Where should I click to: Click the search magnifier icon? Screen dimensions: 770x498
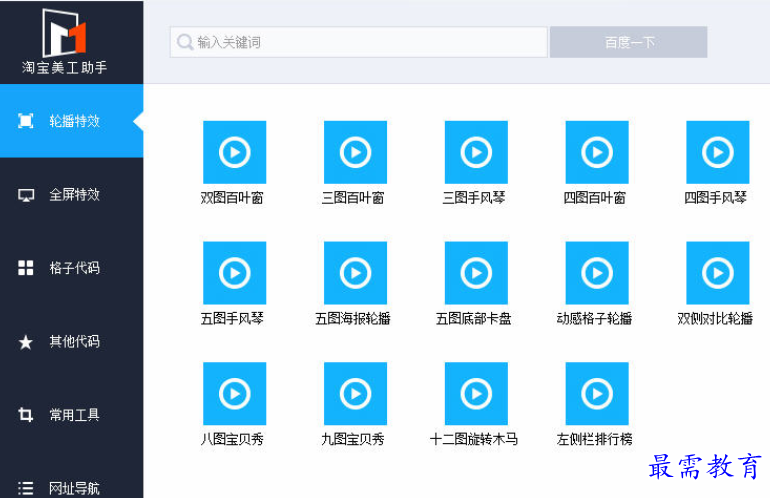click(x=185, y=42)
